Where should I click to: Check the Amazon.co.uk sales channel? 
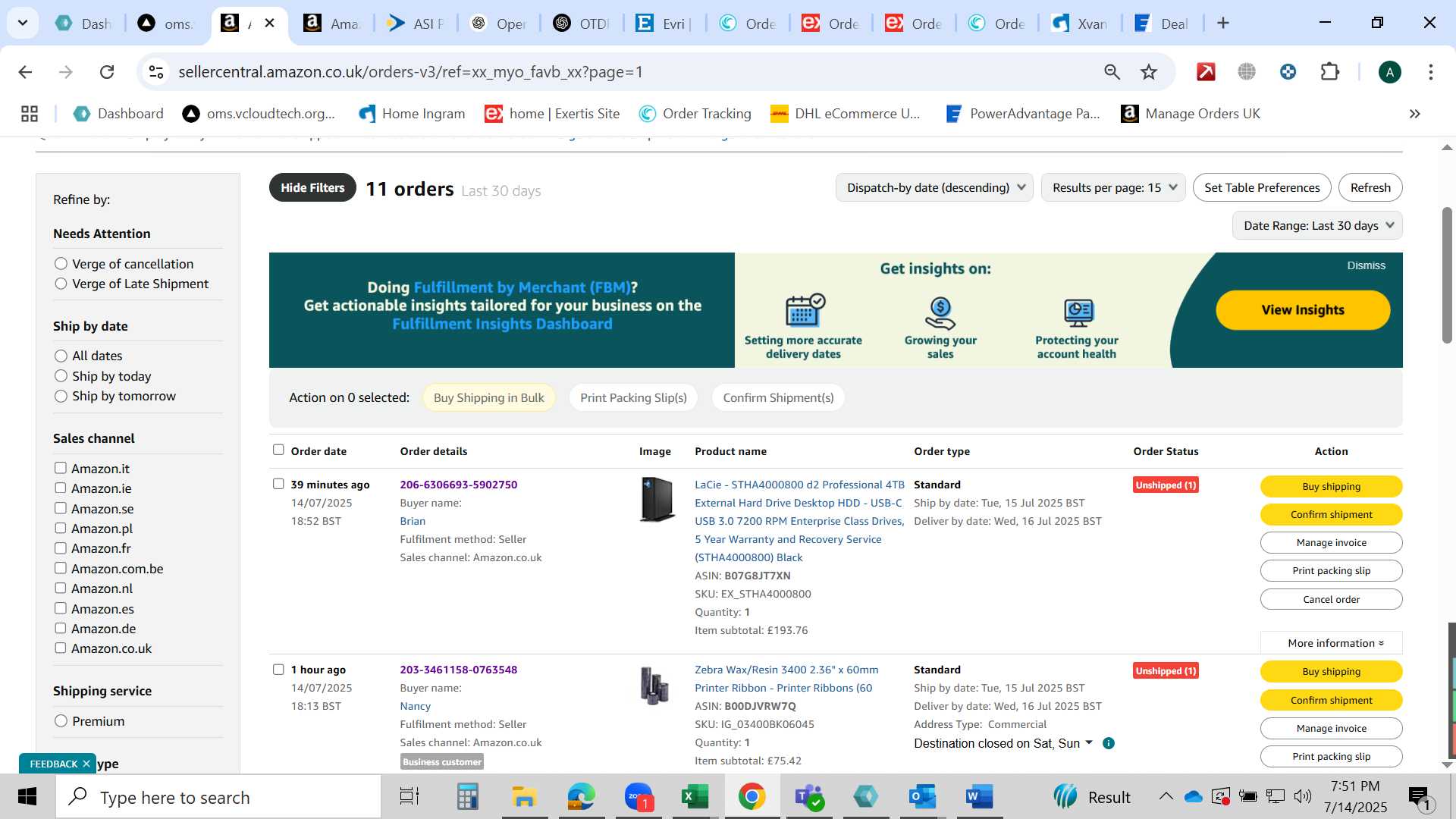(x=61, y=648)
